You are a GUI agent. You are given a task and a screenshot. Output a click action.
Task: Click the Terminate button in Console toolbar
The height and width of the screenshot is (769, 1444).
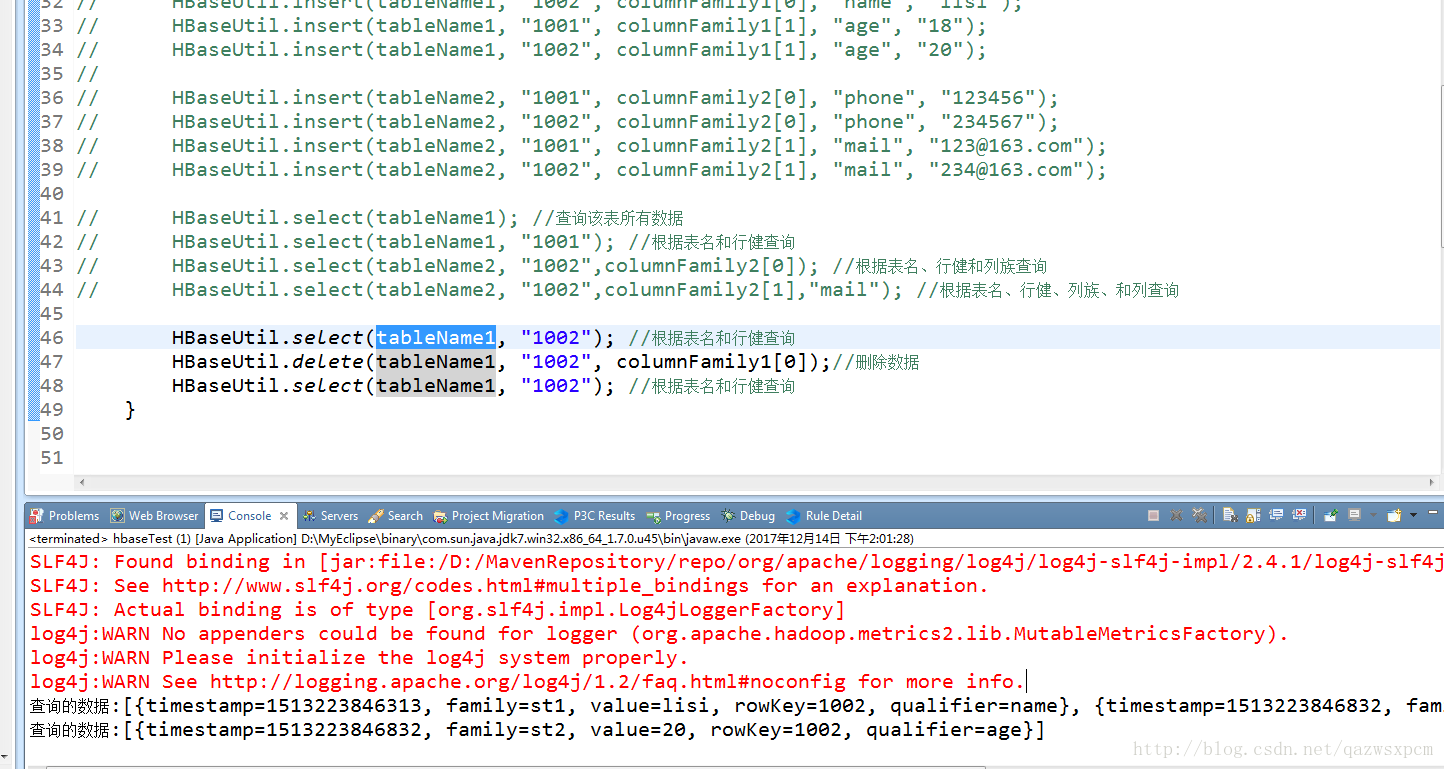(x=1153, y=516)
